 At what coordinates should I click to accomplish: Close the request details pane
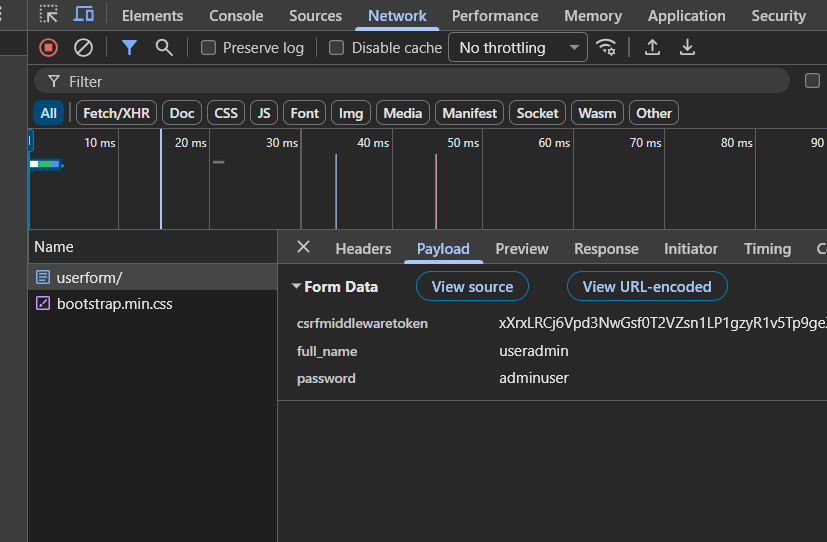[303, 247]
